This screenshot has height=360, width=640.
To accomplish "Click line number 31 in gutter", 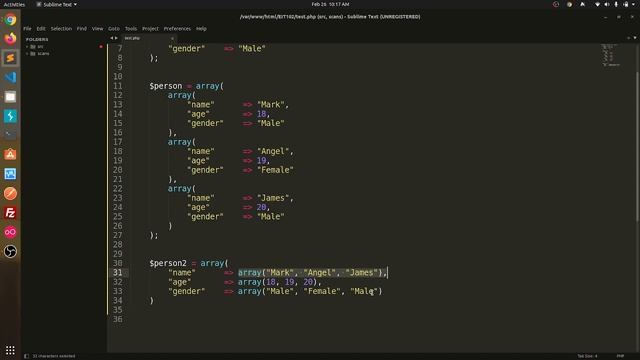I will 118,273.
